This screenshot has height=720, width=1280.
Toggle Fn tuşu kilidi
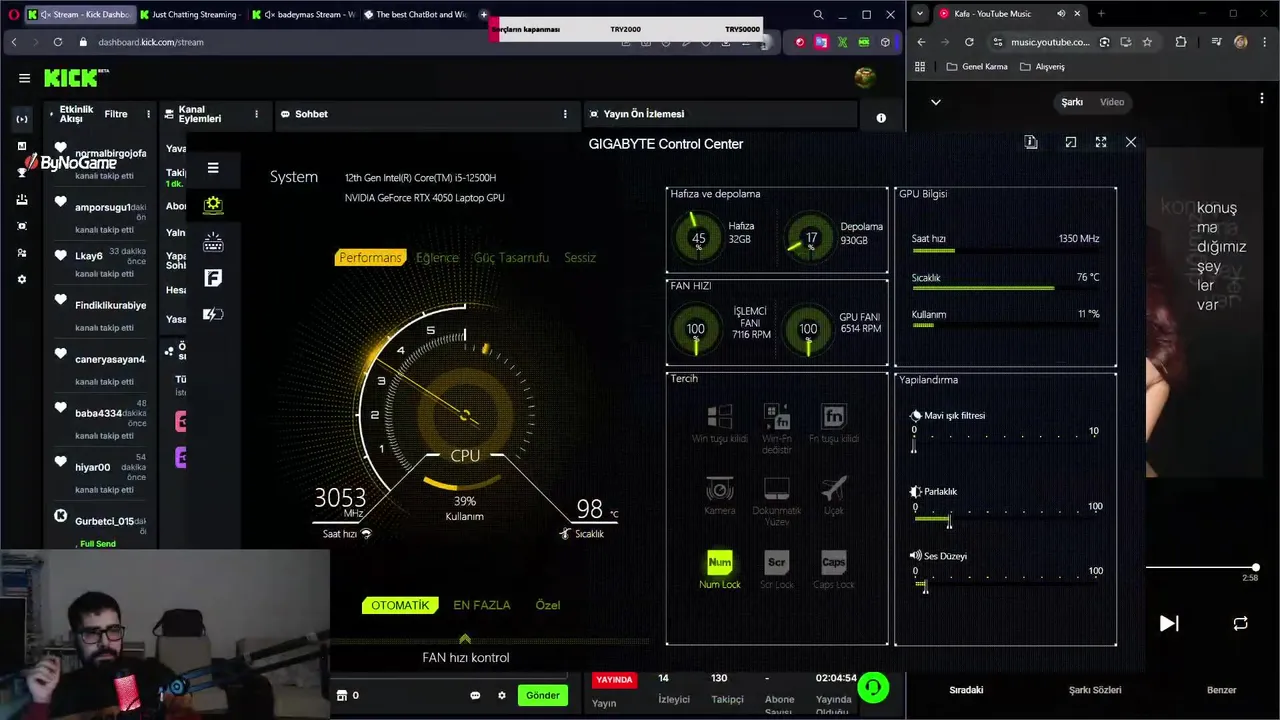(x=833, y=424)
